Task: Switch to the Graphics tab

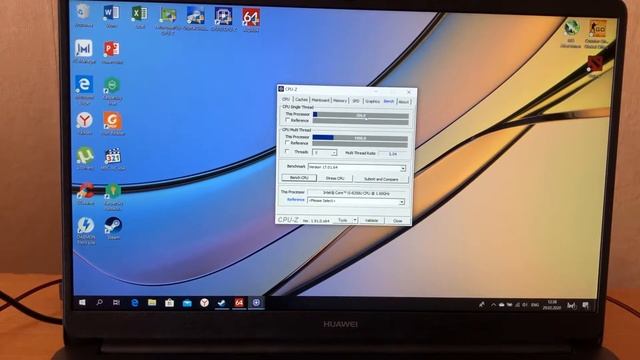Action: [372, 101]
